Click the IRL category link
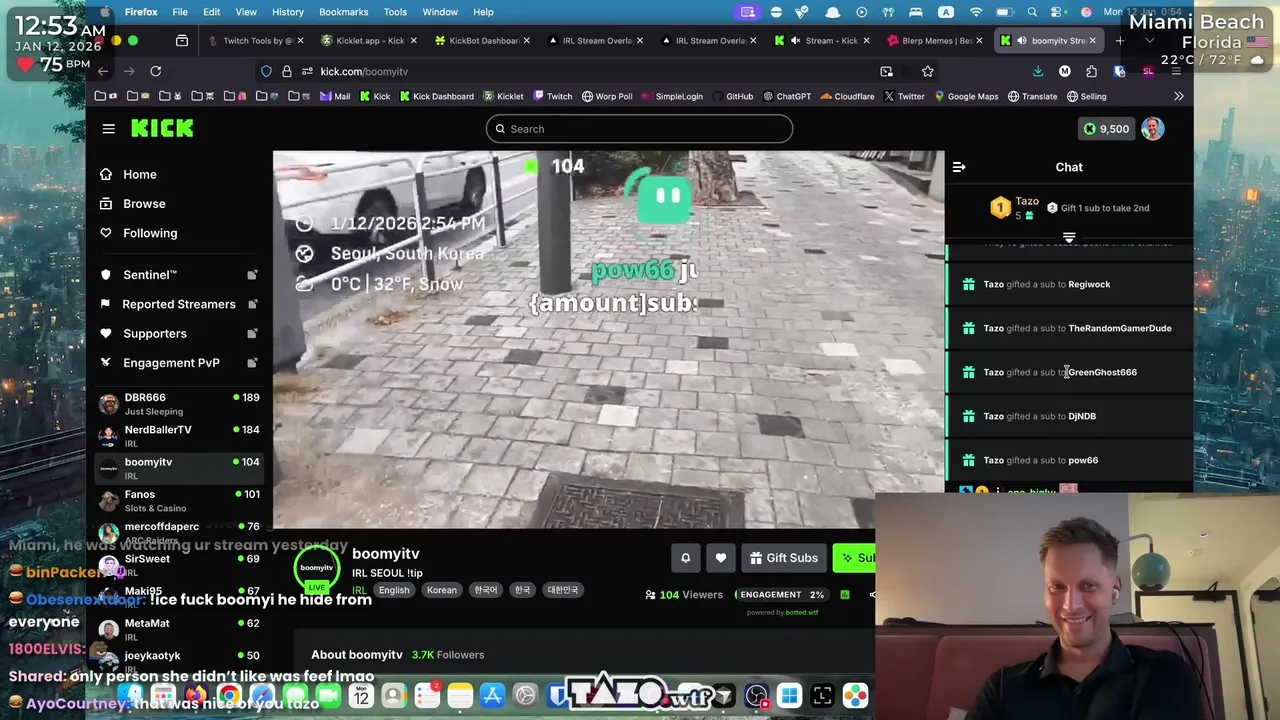This screenshot has height=720, width=1280. 358,590
